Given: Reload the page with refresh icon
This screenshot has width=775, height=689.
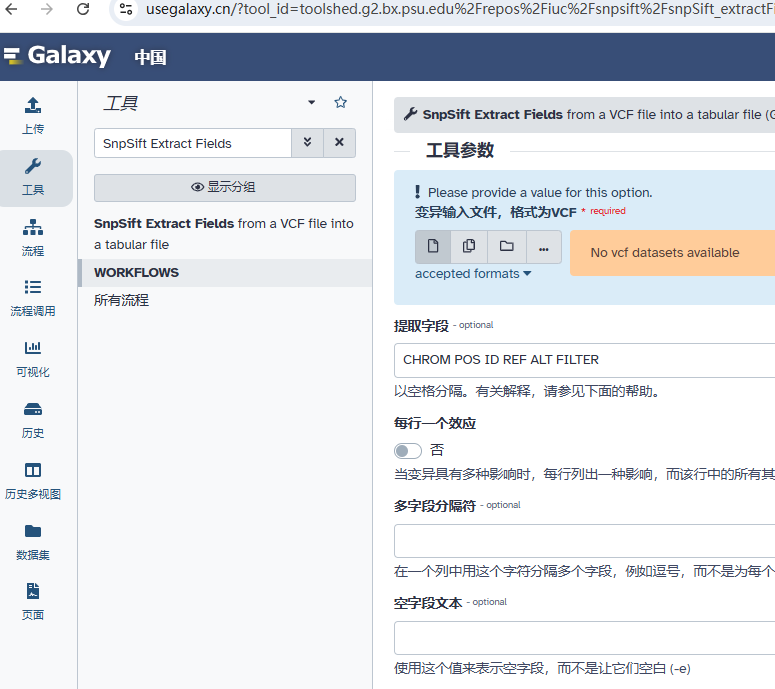Looking at the screenshot, I should click(83, 9).
